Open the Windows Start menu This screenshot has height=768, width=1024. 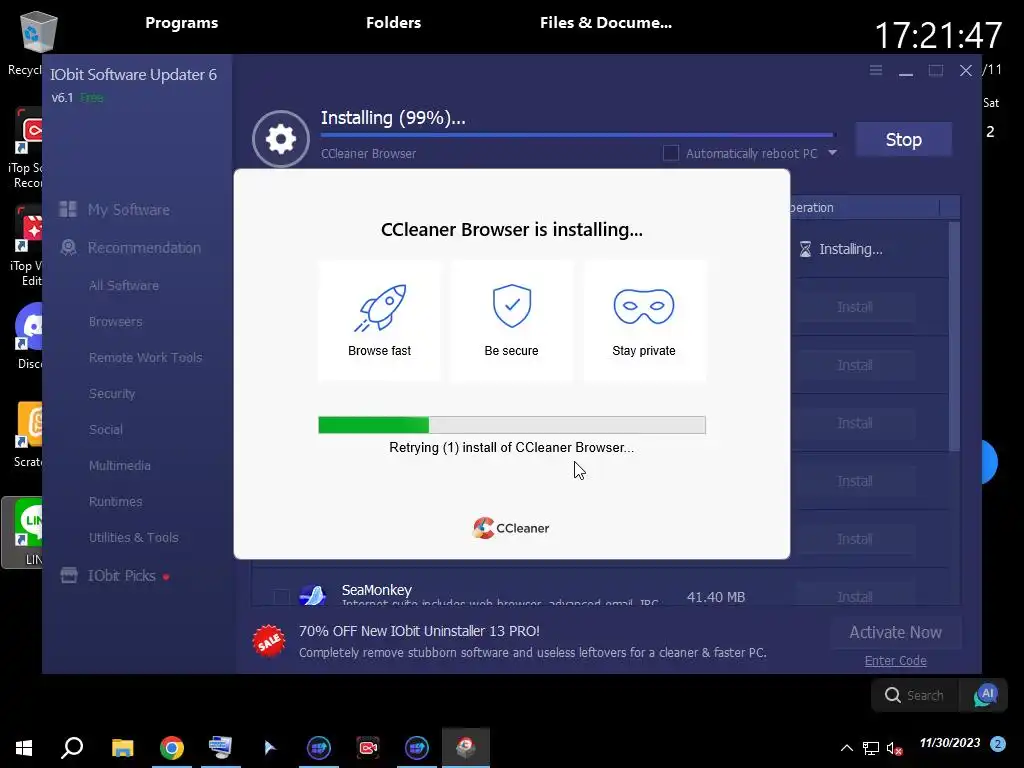coord(24,747)
